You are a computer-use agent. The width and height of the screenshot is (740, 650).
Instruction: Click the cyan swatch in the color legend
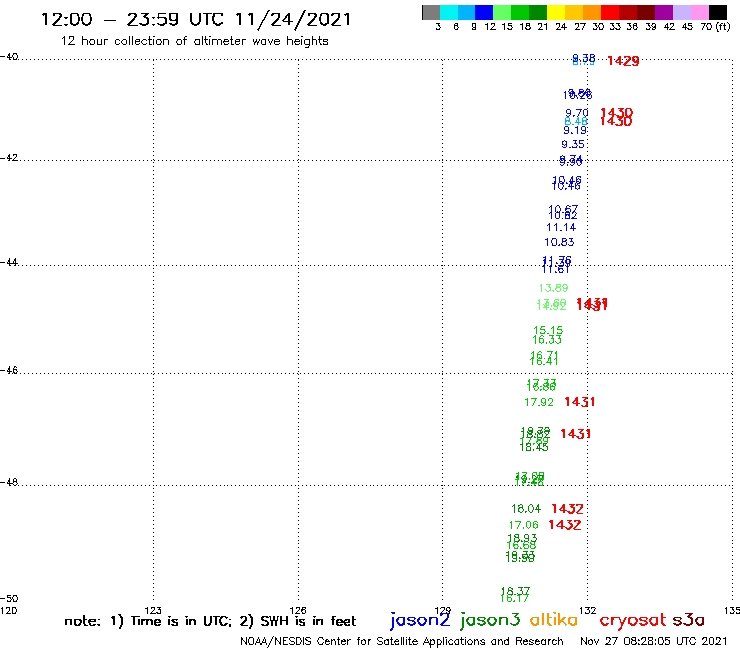pos(449,12)
